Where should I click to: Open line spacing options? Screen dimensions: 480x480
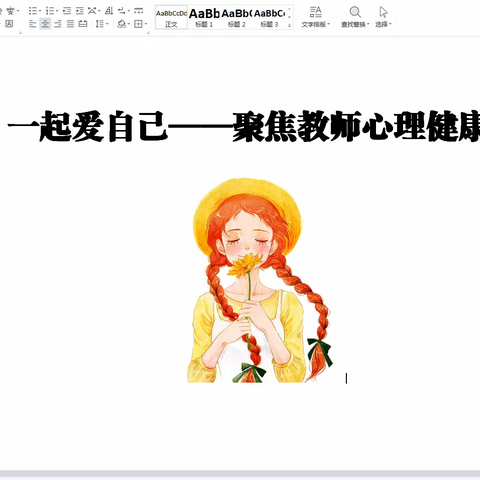pyautogui.click(x=99, y=24)
